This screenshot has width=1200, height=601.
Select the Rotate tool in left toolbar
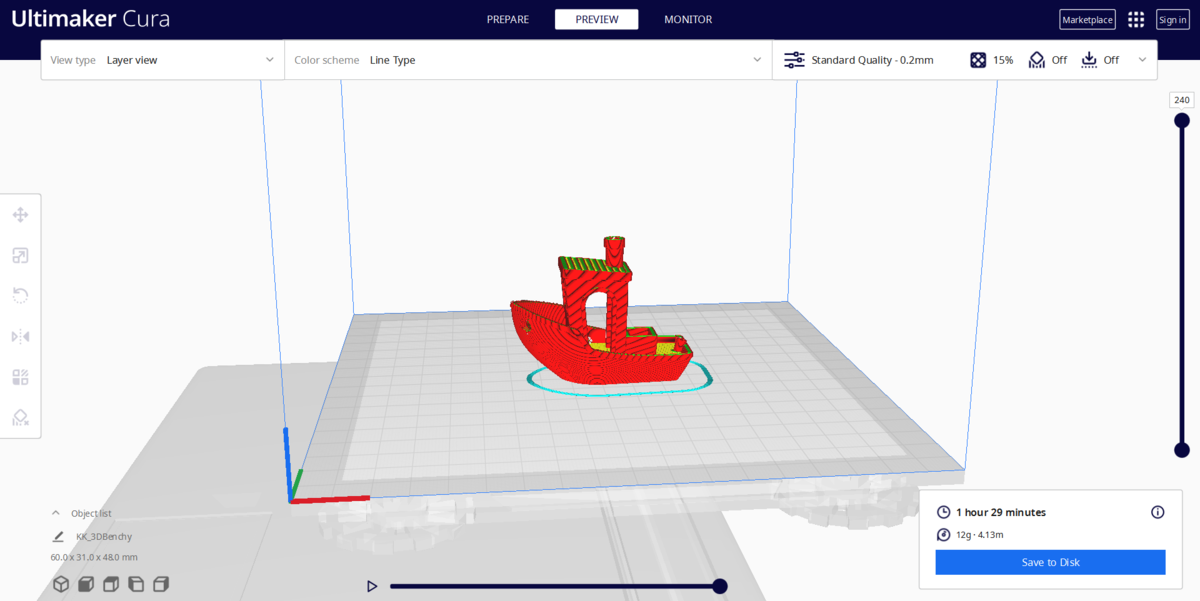point(20,295)
